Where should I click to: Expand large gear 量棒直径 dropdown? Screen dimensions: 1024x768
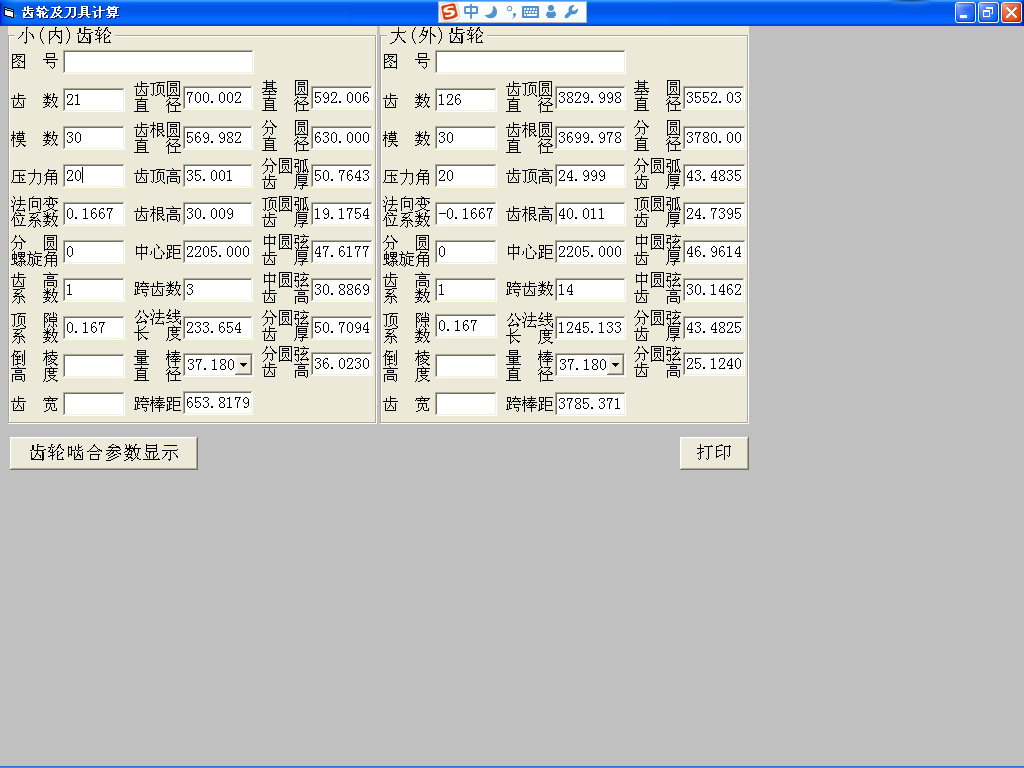615,364
